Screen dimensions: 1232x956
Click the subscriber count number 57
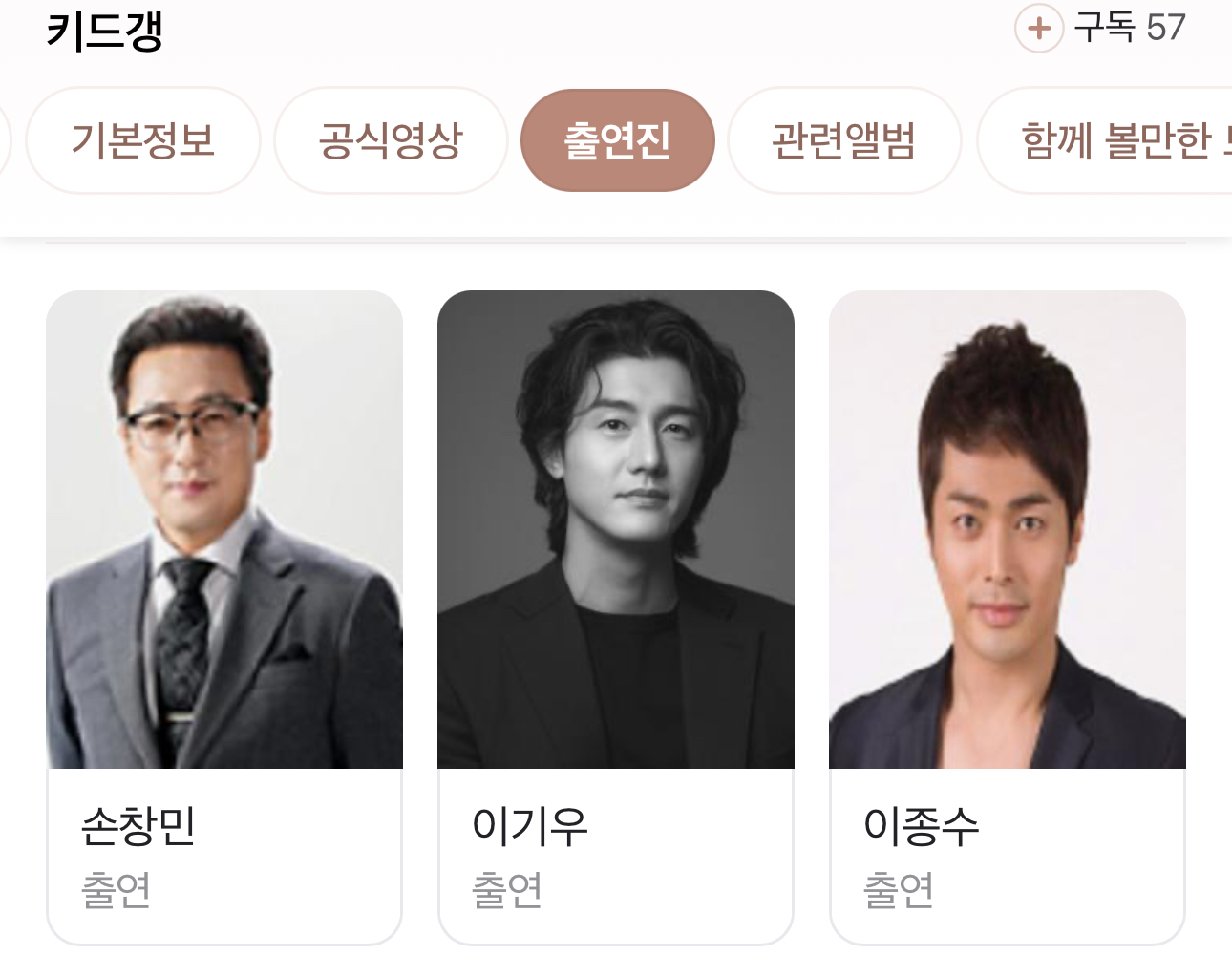tap(1166, 28)
